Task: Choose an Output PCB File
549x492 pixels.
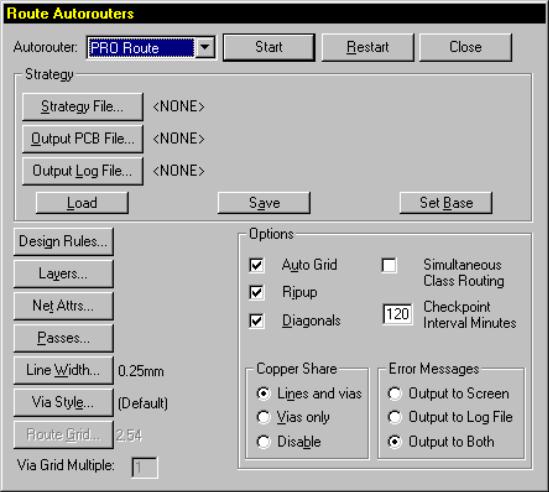Action: click(83, 139)
